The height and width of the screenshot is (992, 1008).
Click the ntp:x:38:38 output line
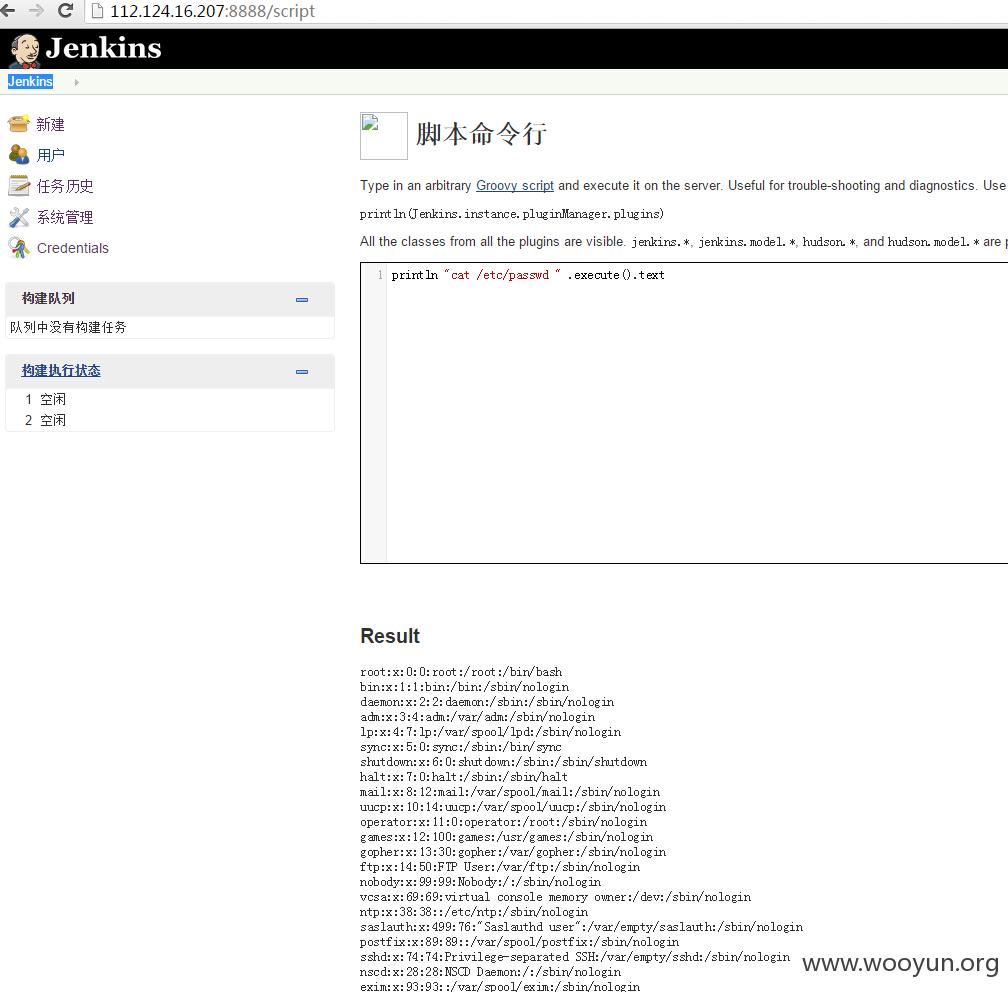[474, 912]
